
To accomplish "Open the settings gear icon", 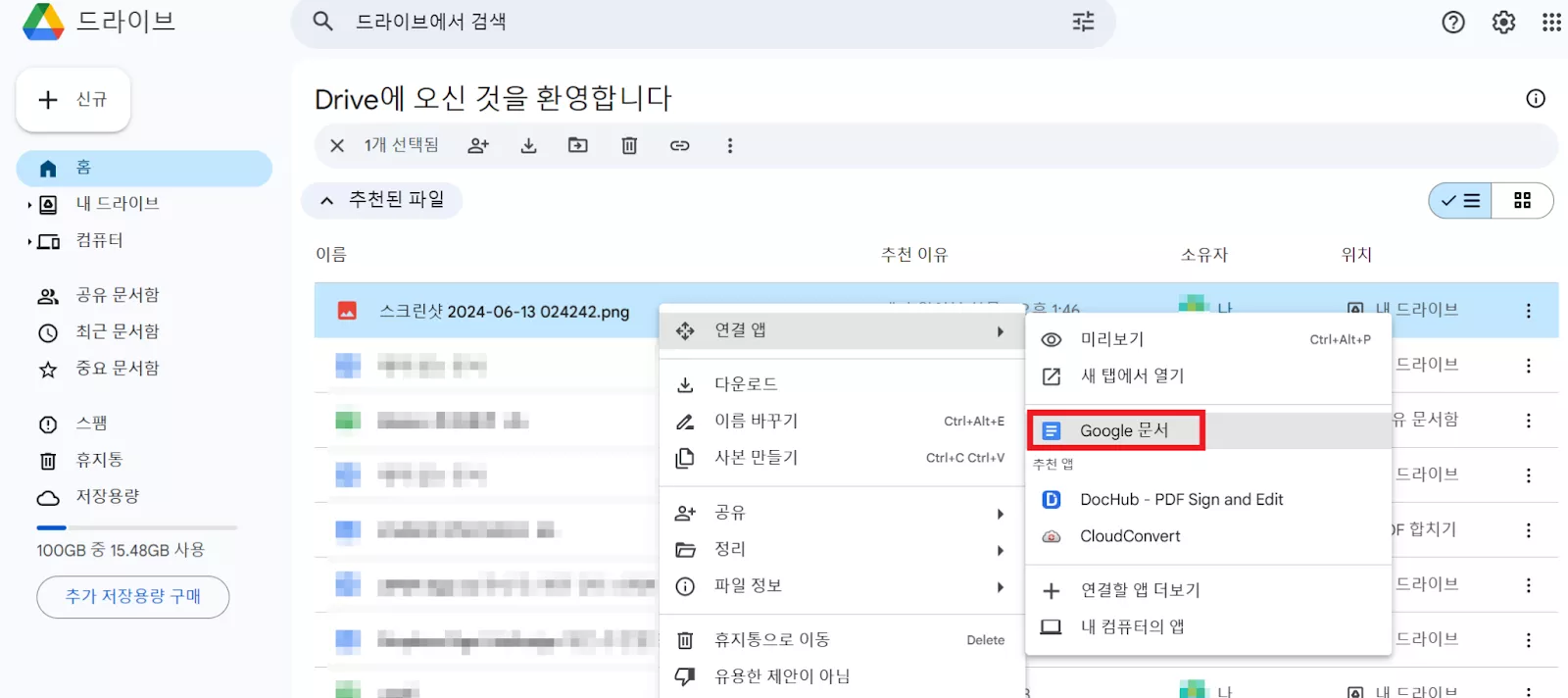I will click(1503, 22).
